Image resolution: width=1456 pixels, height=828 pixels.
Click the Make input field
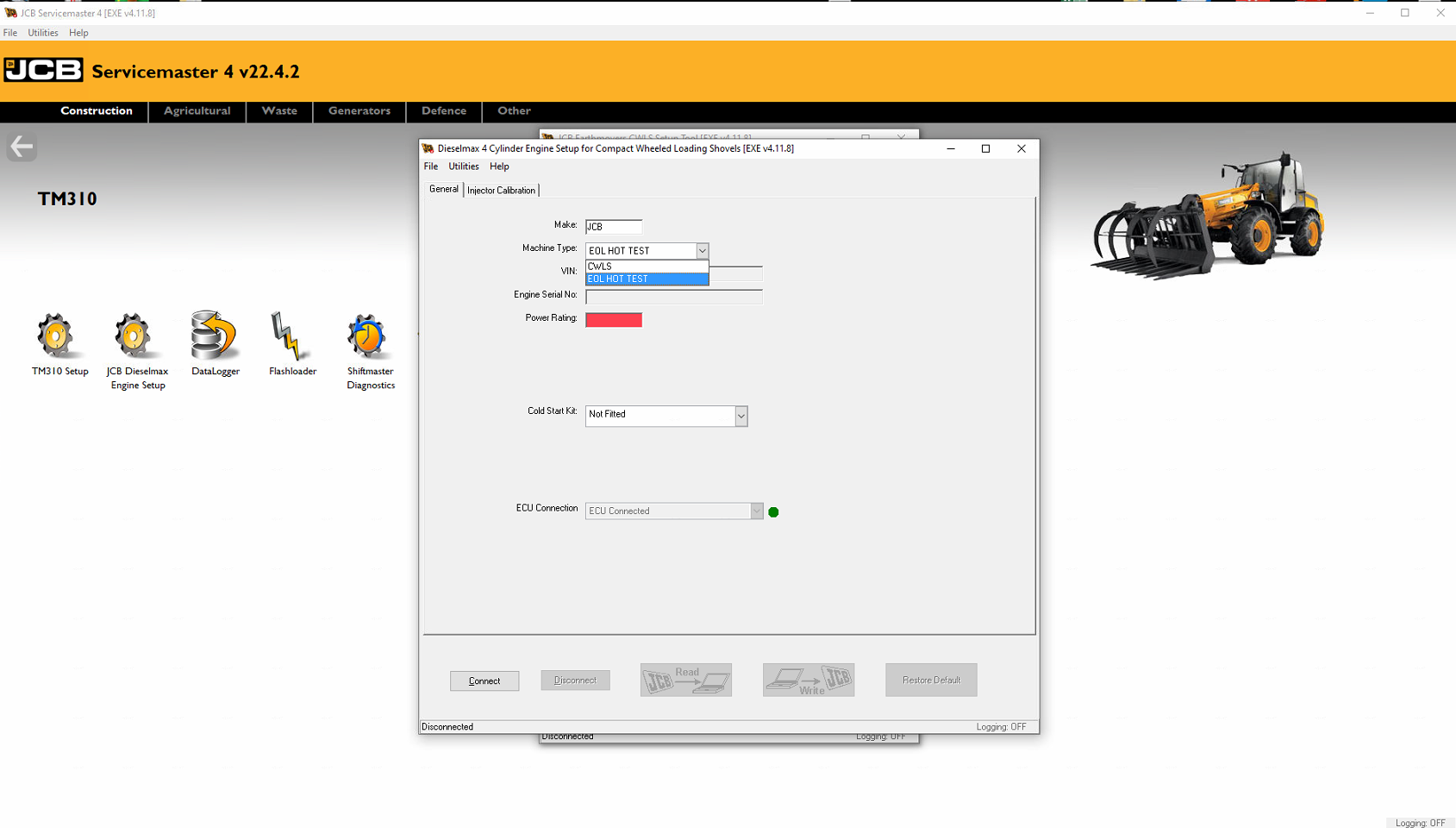click(x=614, y=226)
